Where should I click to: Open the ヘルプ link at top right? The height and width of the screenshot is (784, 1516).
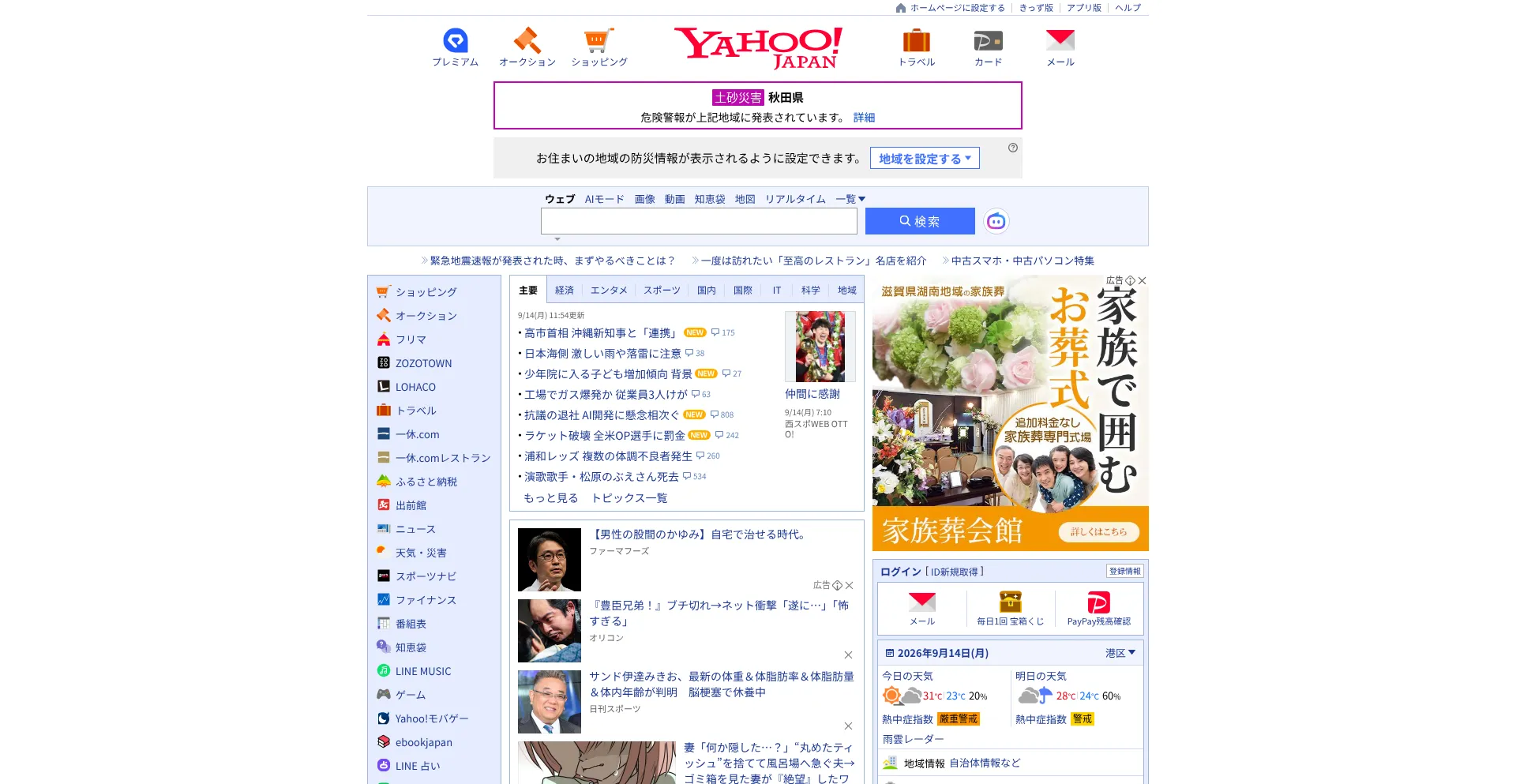pyautogui.click(x=1128, y=8)
